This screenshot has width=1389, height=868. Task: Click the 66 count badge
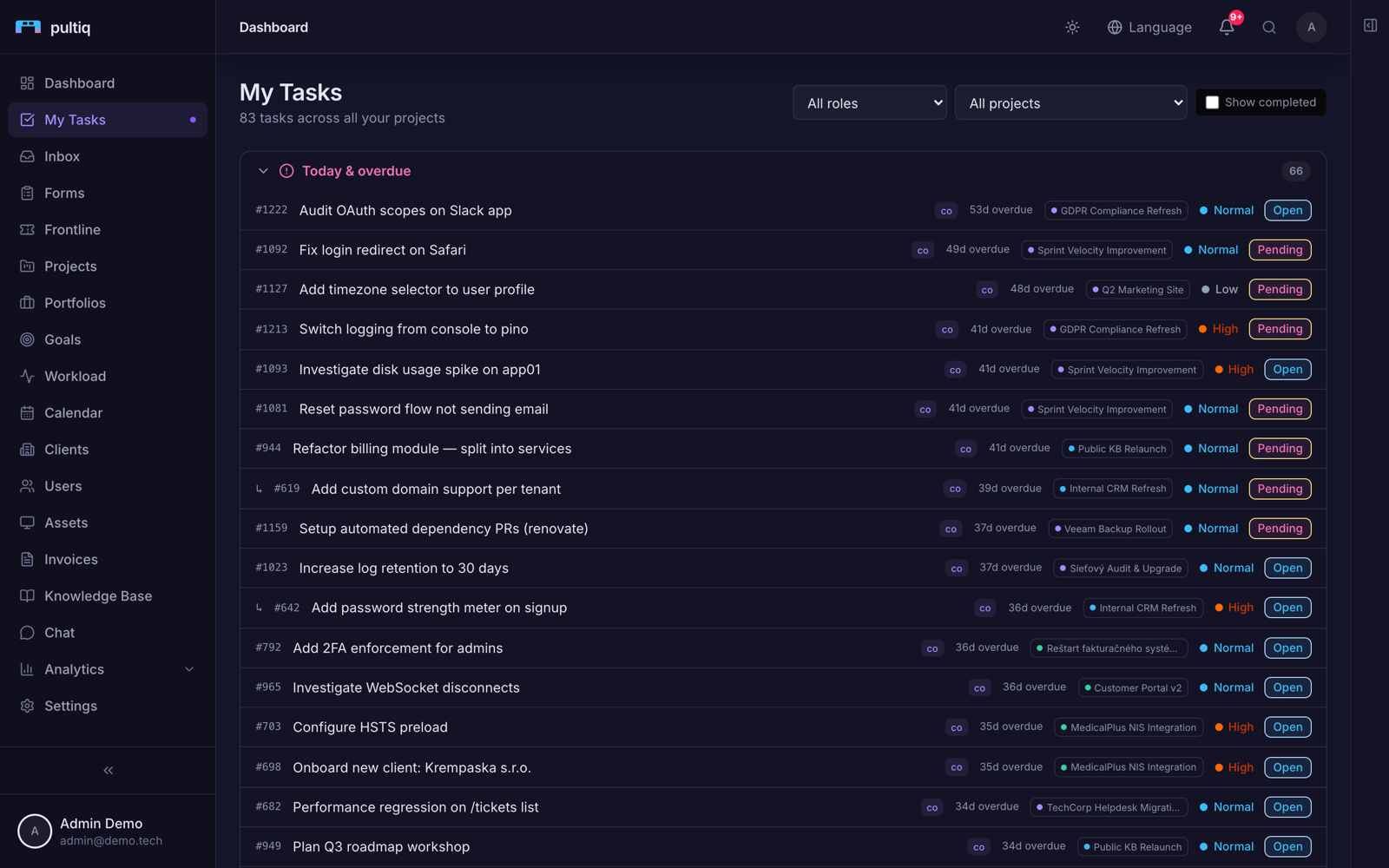[x=1295, y=171]
